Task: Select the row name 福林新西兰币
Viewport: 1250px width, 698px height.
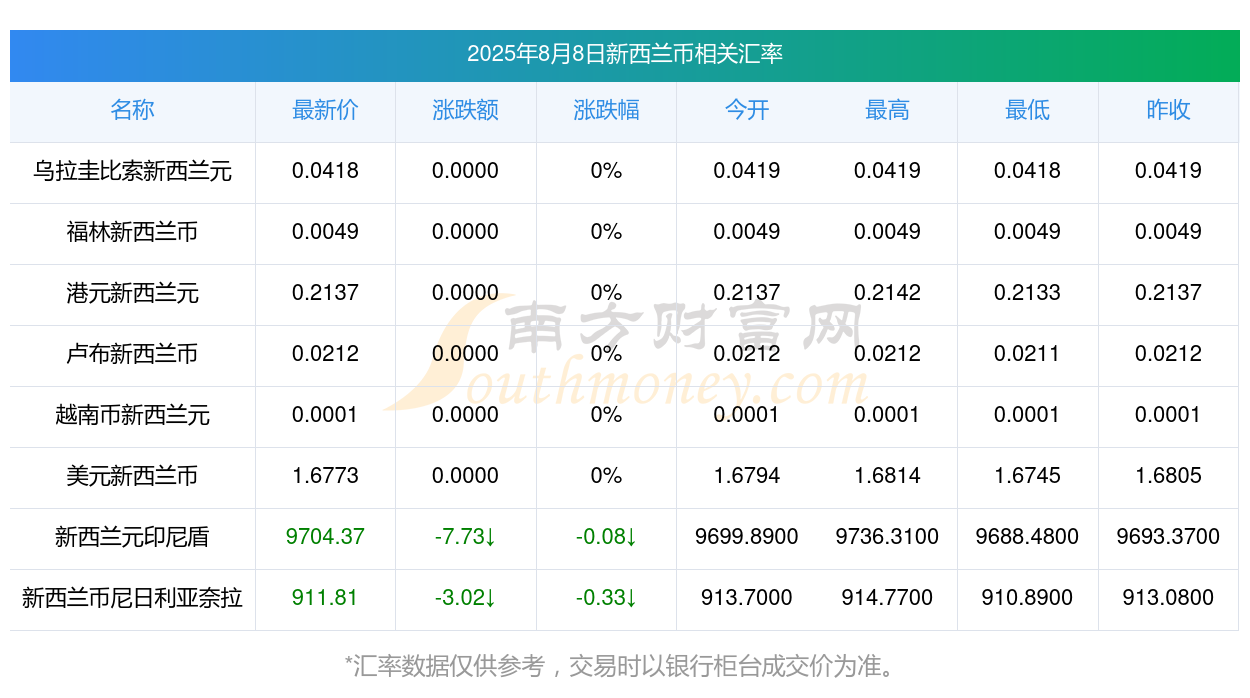Action: click(x=132, y=232)
